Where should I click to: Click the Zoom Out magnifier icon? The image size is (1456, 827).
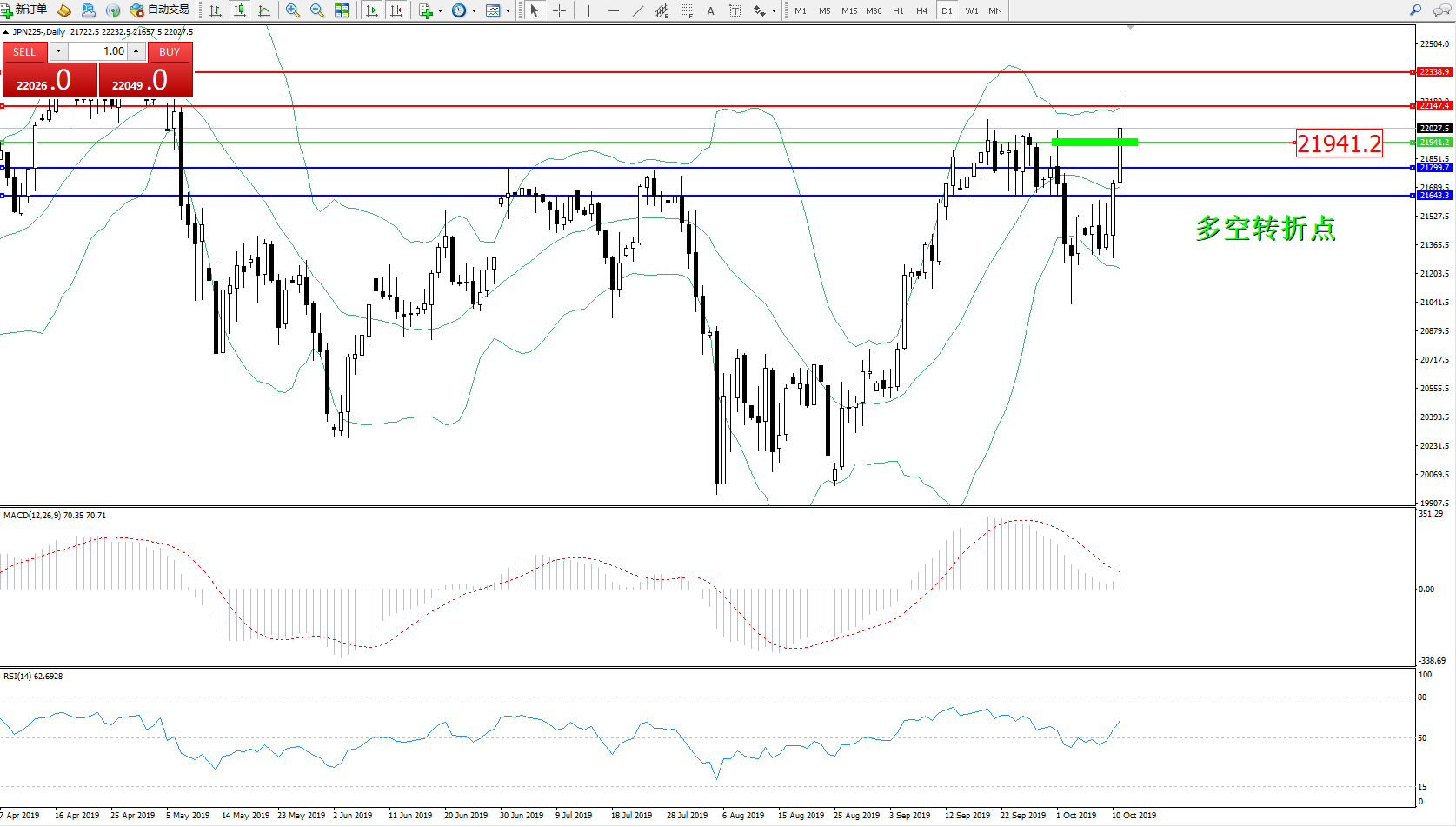click(317, 10)
